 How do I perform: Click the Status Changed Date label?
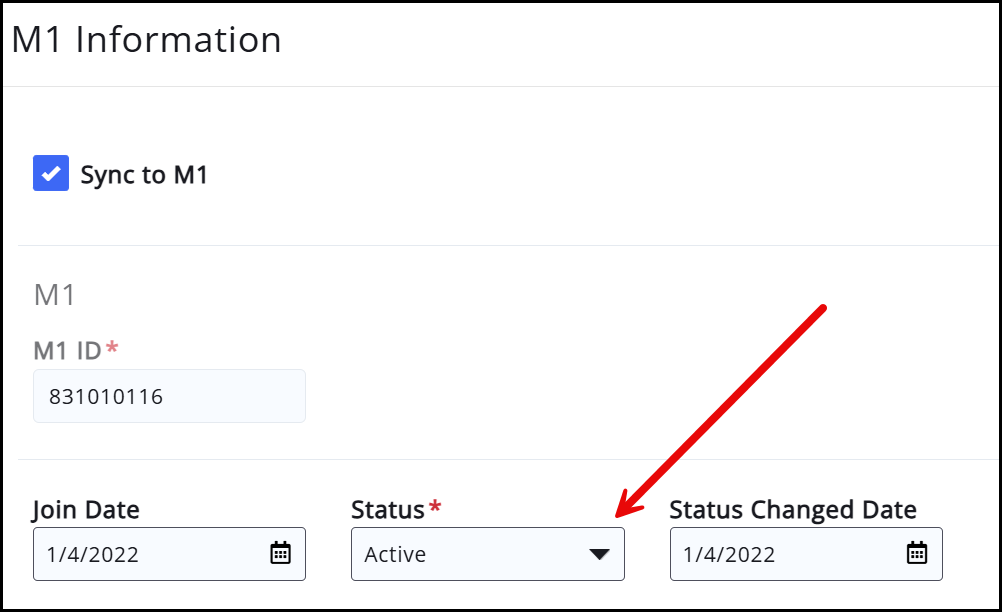793,510
